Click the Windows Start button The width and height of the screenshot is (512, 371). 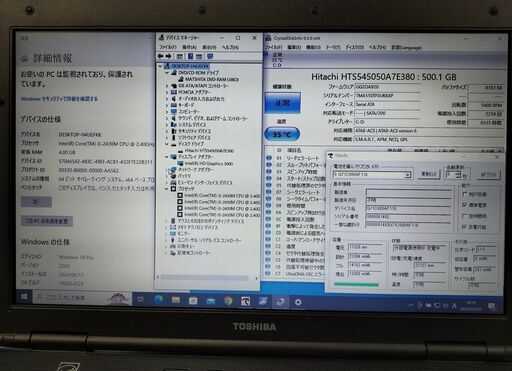click(24, 297)
